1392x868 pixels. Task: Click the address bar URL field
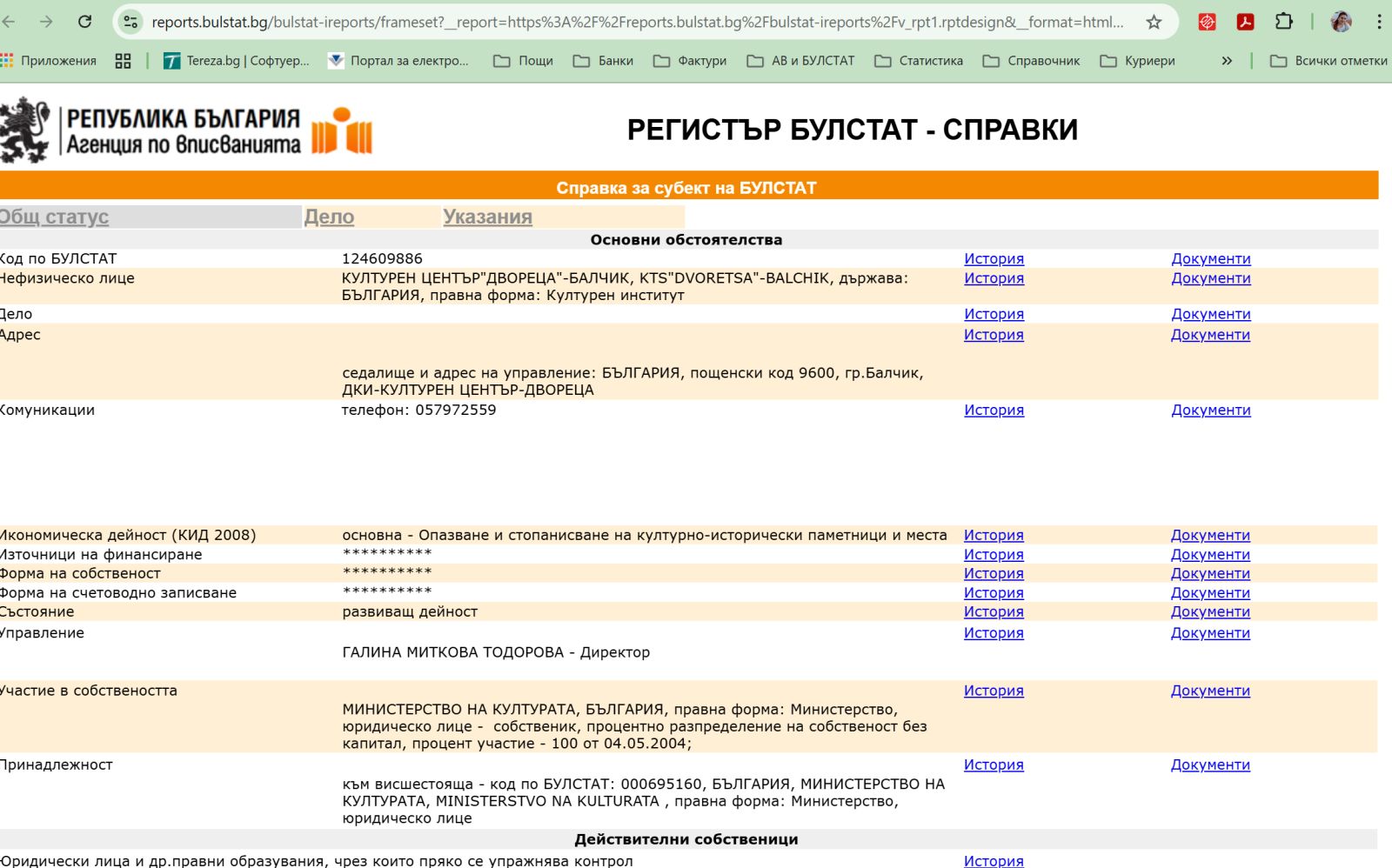(635, 22)
